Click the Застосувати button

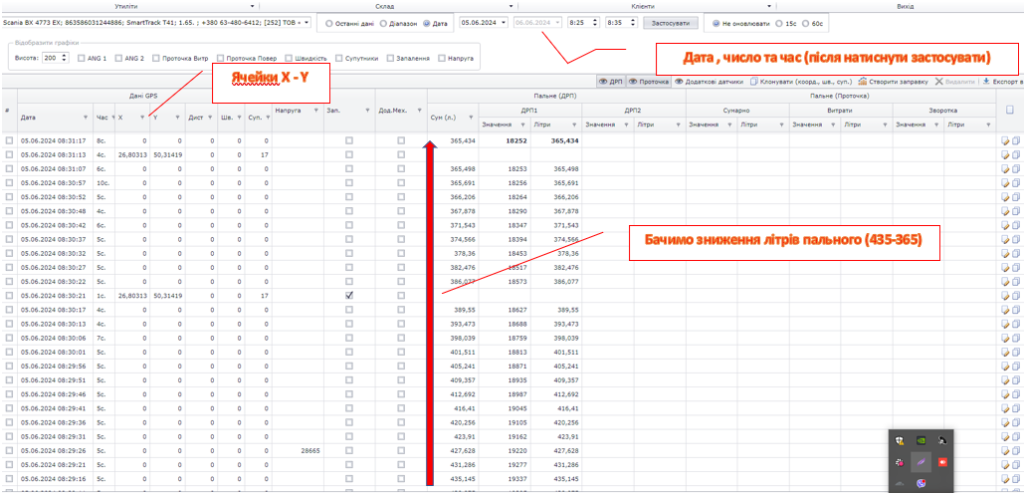[671, 23]
